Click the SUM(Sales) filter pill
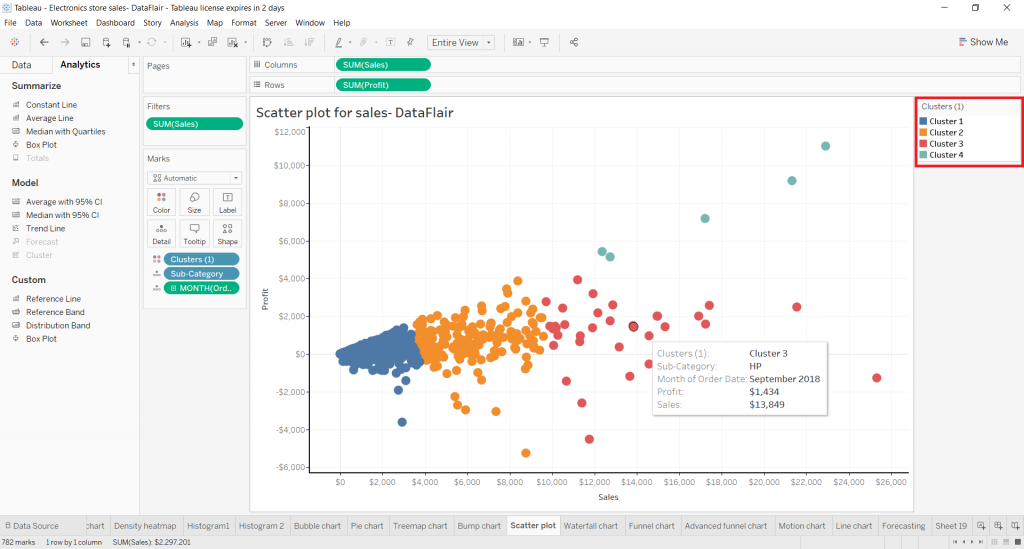 (195, 124)
